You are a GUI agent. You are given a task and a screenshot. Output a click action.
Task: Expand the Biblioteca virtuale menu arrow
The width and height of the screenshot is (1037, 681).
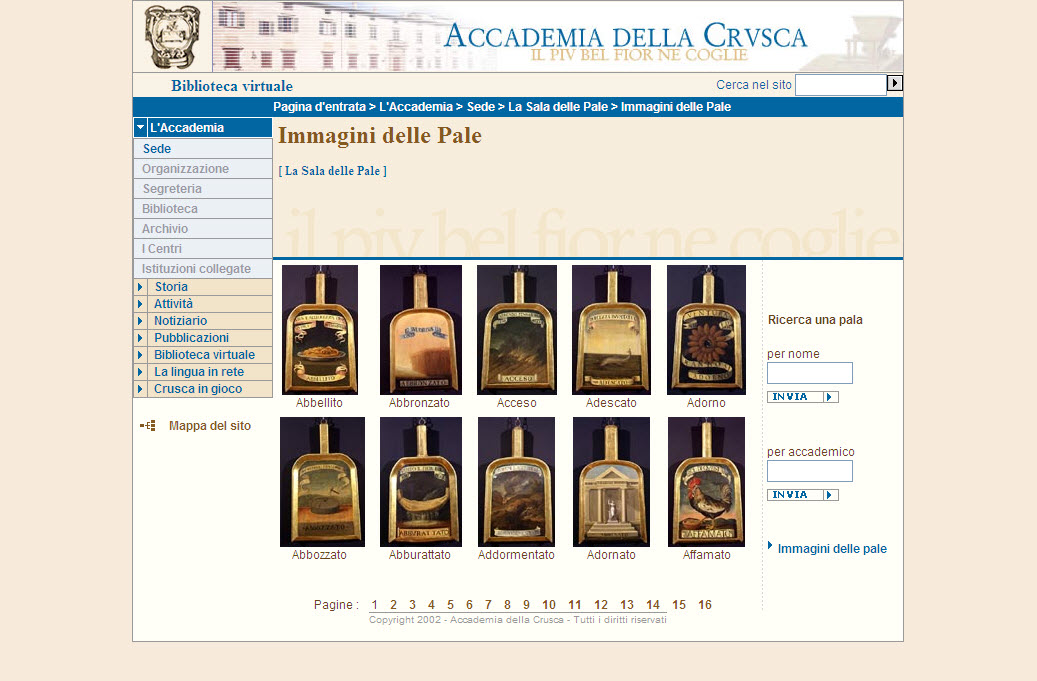(x=140, y=355)
